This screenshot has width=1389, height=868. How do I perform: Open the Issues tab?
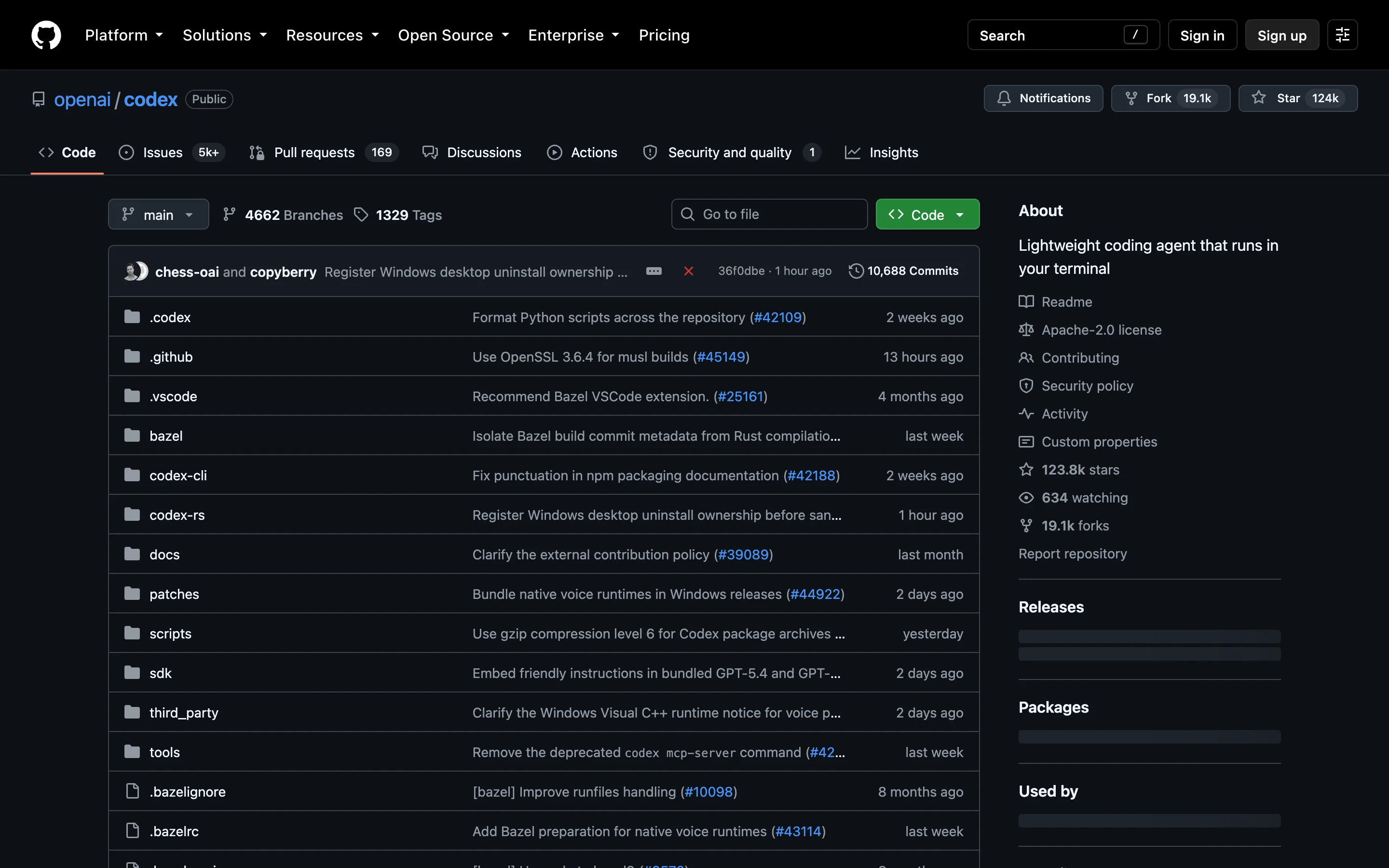click(x=172, y=152)
